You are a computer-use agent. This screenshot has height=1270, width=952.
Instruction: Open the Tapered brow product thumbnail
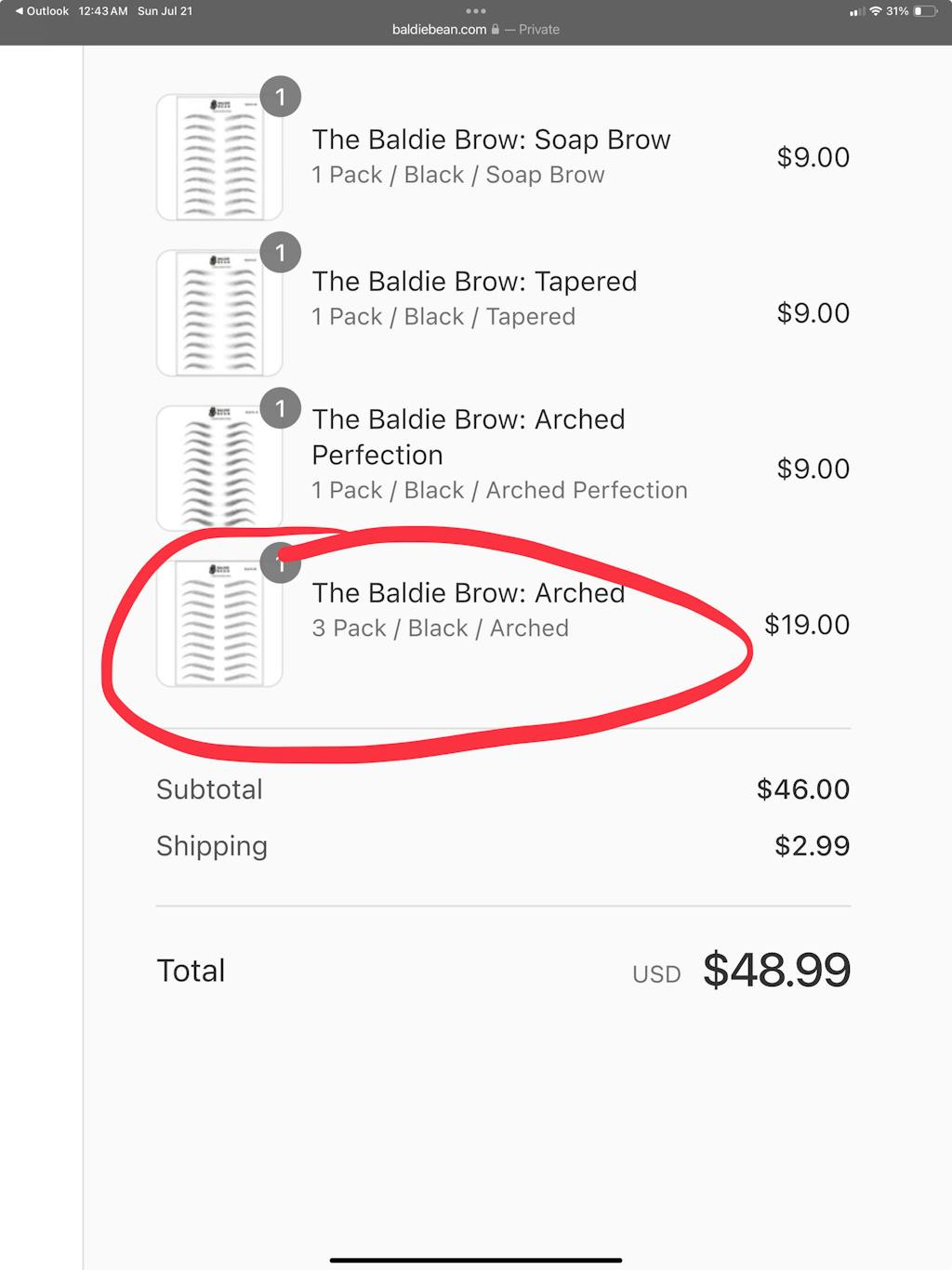click(x=219, y=313)
